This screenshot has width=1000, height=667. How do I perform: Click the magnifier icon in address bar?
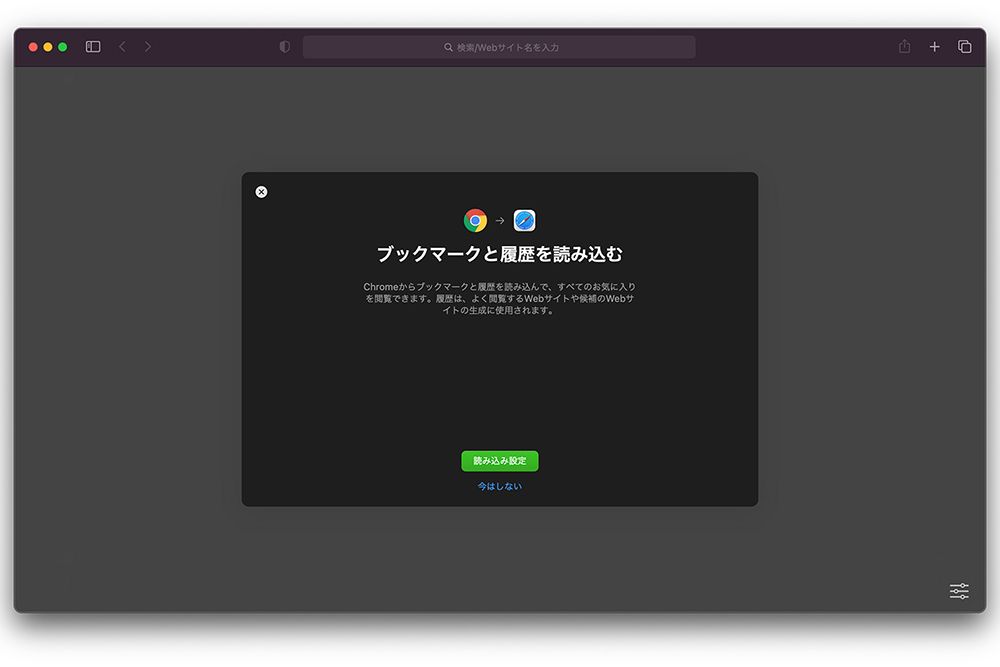448,47
